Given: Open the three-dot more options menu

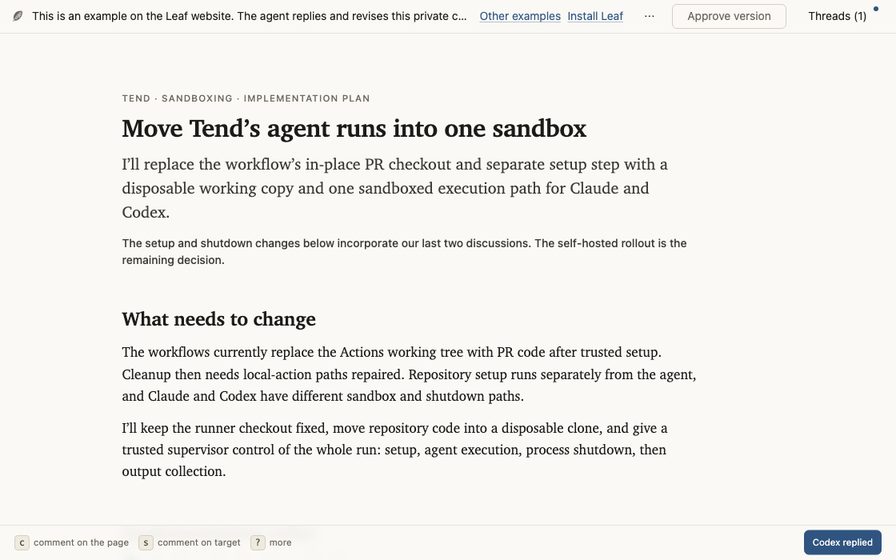Looking at the screenshot, I should (x=649, y=16).
